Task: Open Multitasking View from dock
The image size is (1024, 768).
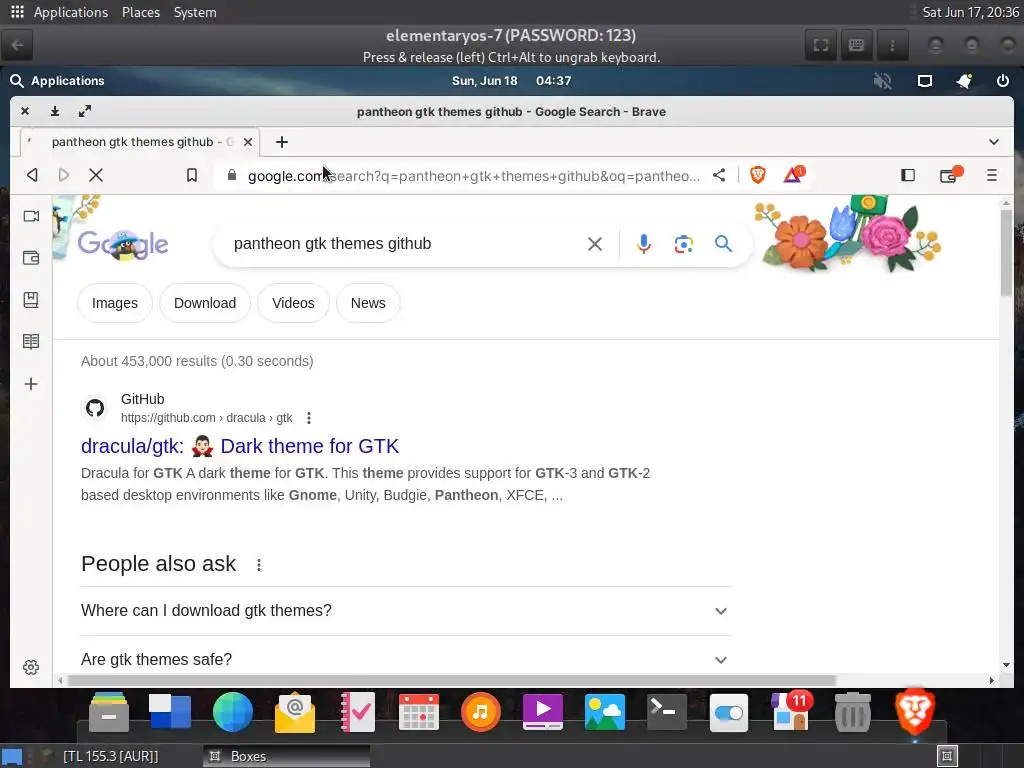Action: point(170,712)
